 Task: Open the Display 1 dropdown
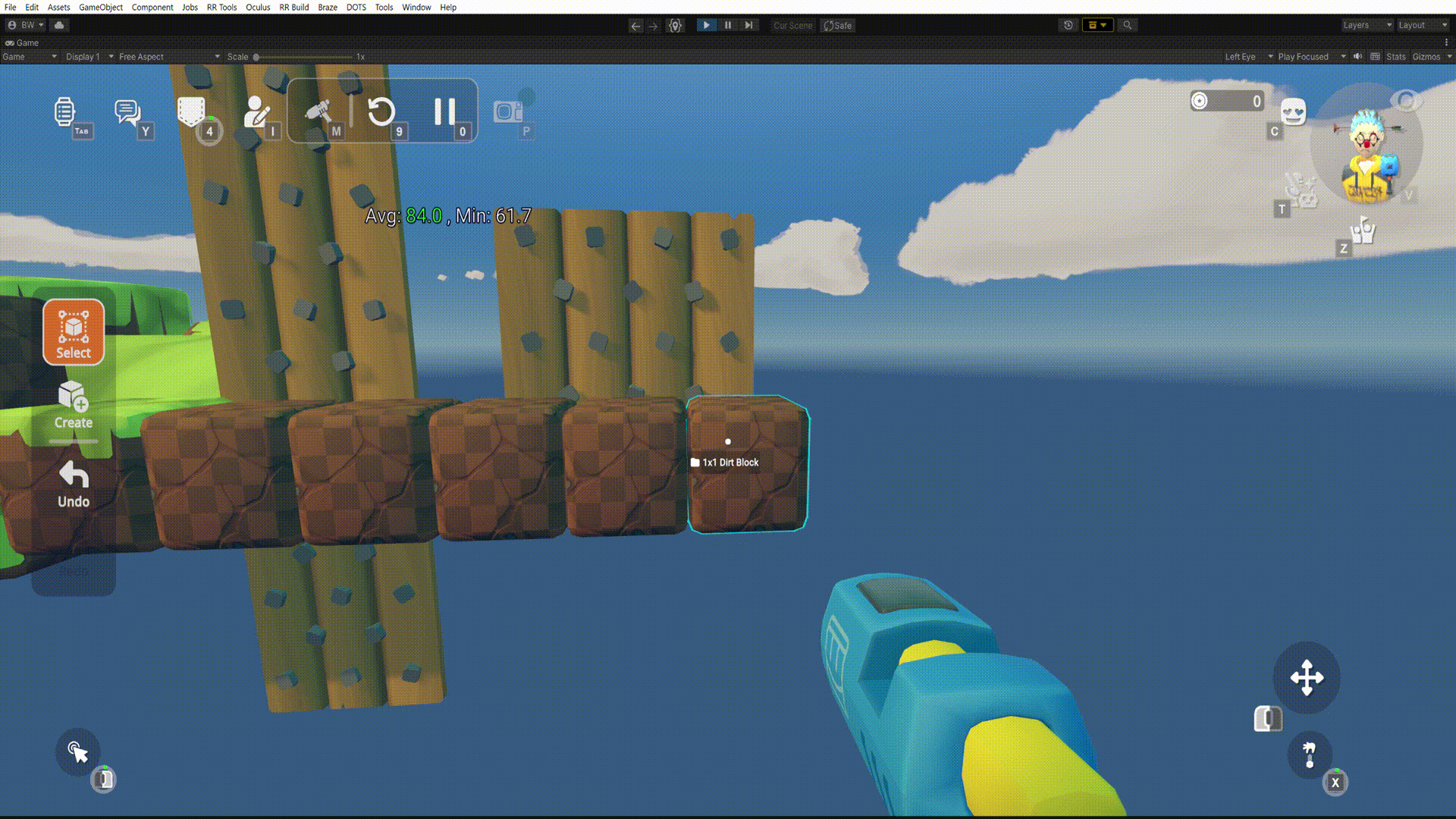point(89,57)
